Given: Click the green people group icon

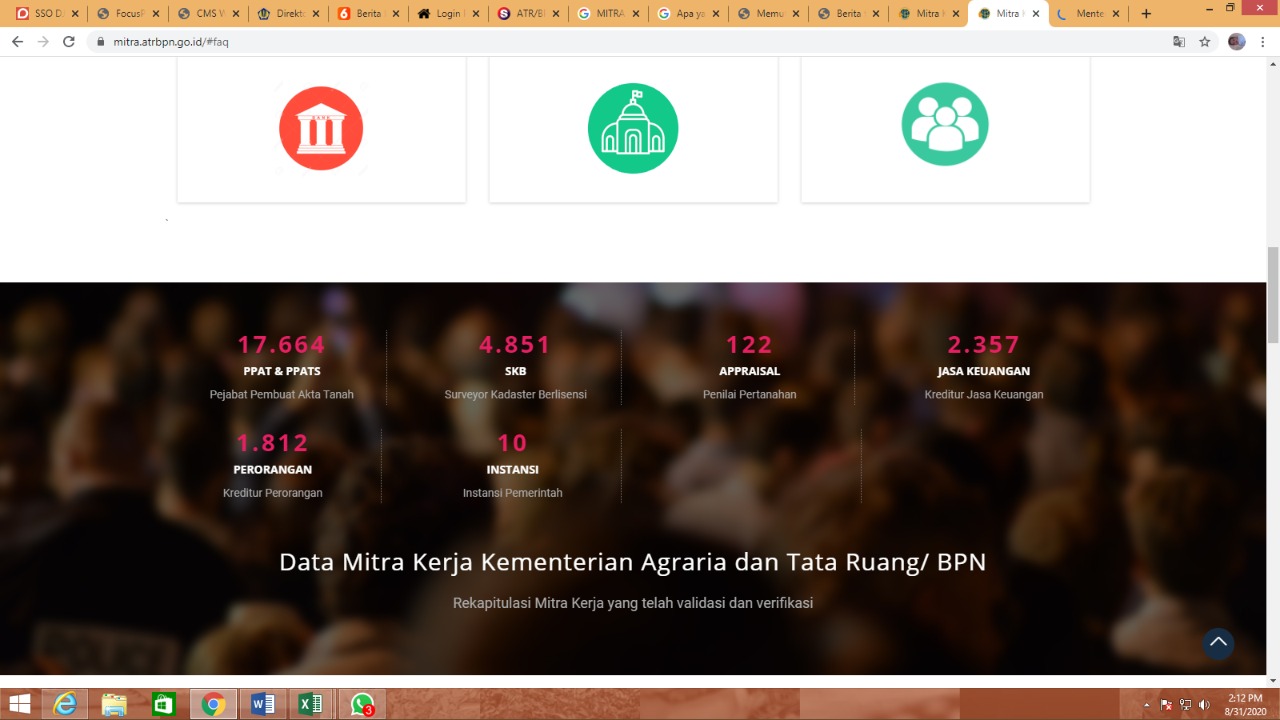Looking at the screenshot, I should (945, 125).
